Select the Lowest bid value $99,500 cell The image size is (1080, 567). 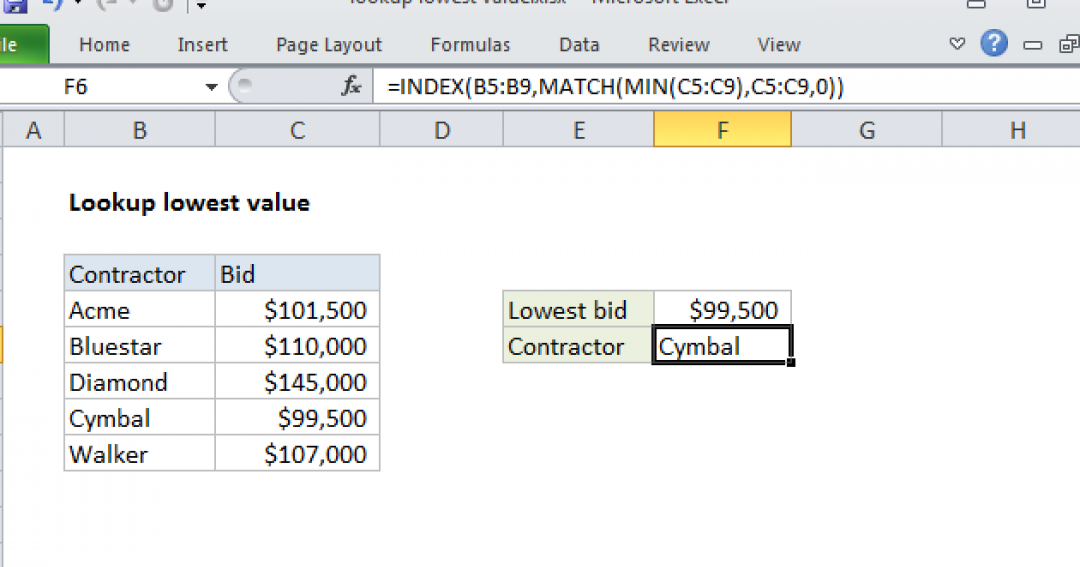coord(722,310)
